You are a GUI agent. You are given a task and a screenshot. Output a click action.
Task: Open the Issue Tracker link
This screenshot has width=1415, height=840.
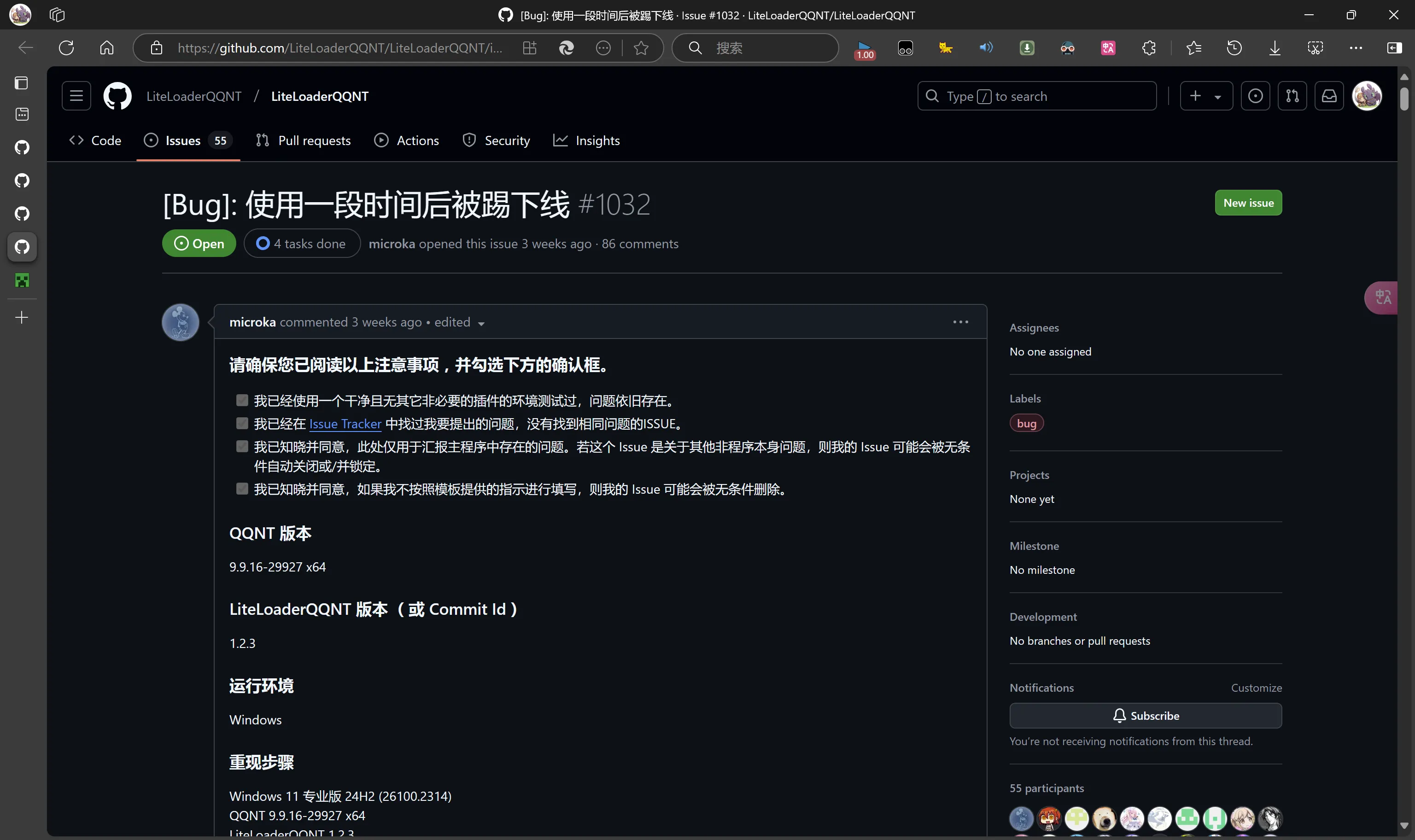pyautogui.click(x=345, y=424)
